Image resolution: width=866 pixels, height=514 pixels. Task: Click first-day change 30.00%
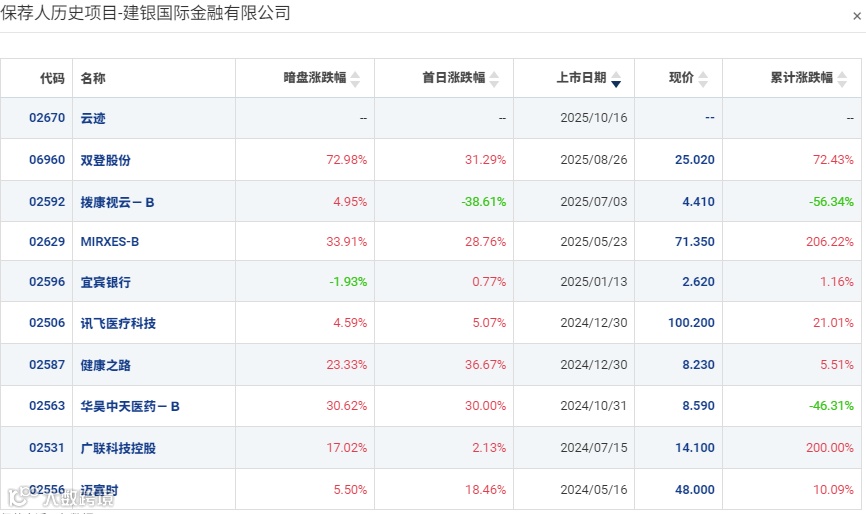pyautogui.click(x=485, y=405)
